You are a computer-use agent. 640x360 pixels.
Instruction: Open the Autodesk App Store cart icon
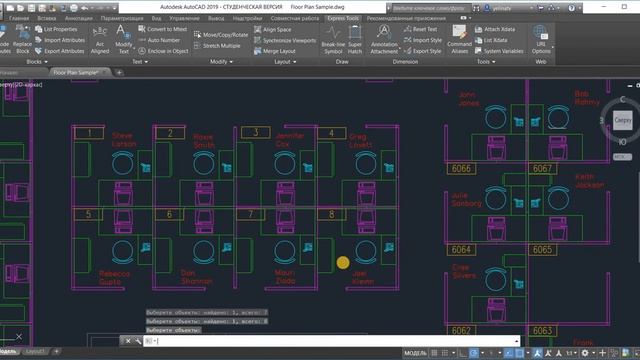[540, 8]
